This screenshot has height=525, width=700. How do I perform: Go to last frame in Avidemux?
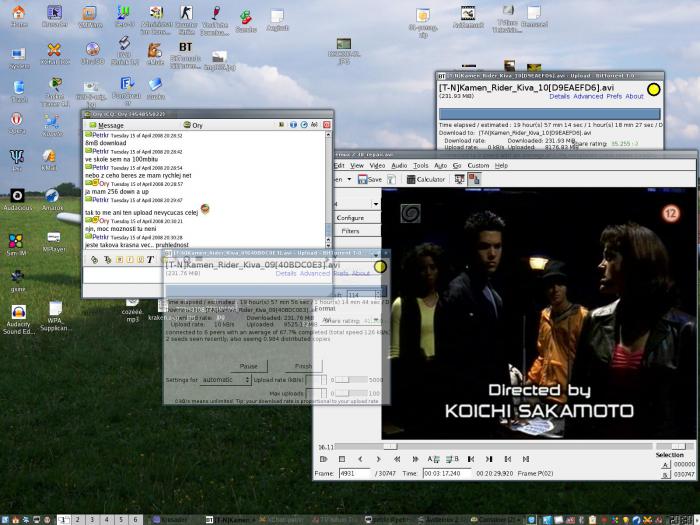pos(526,459)
